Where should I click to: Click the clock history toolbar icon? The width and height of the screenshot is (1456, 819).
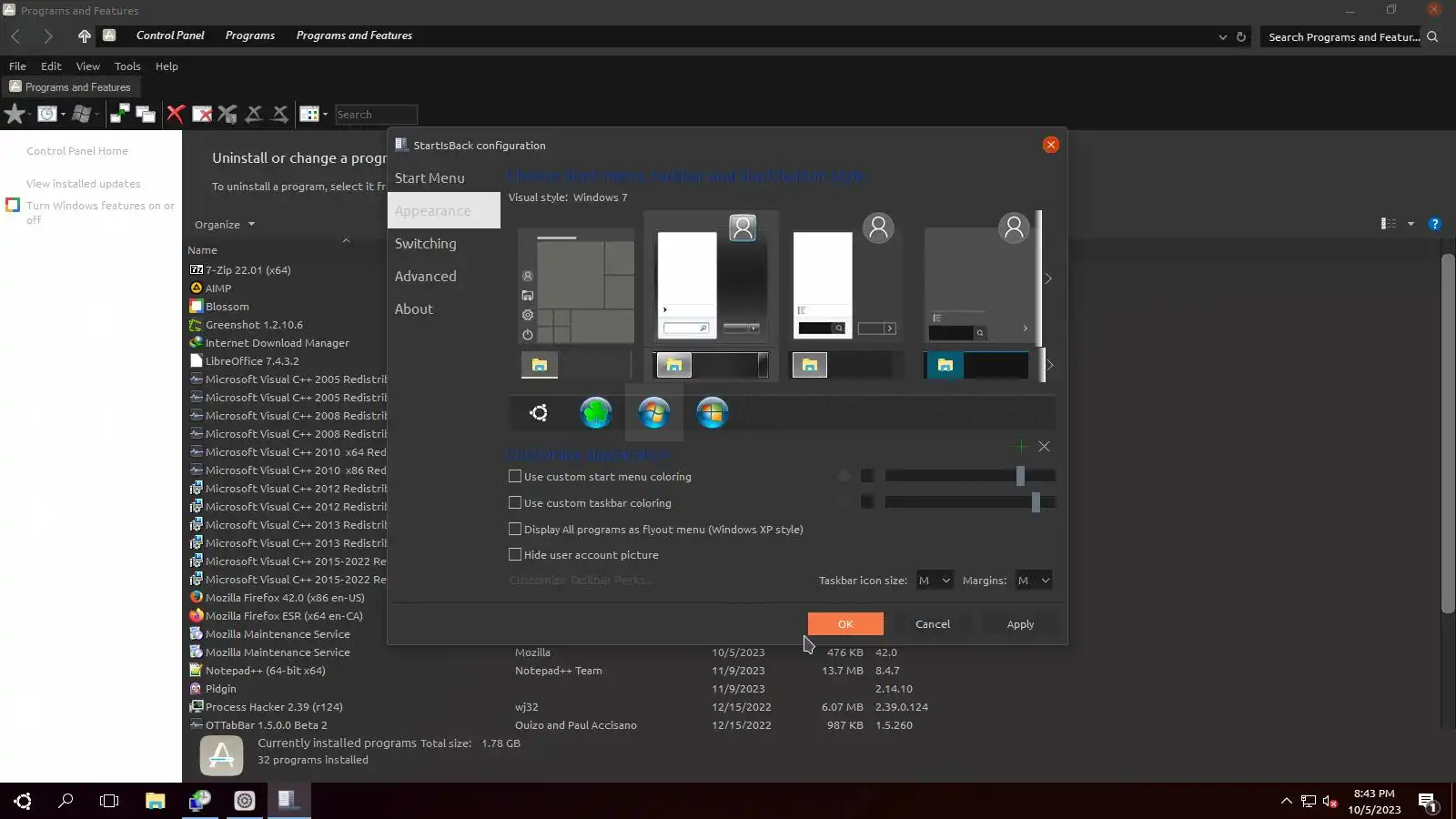47,114
